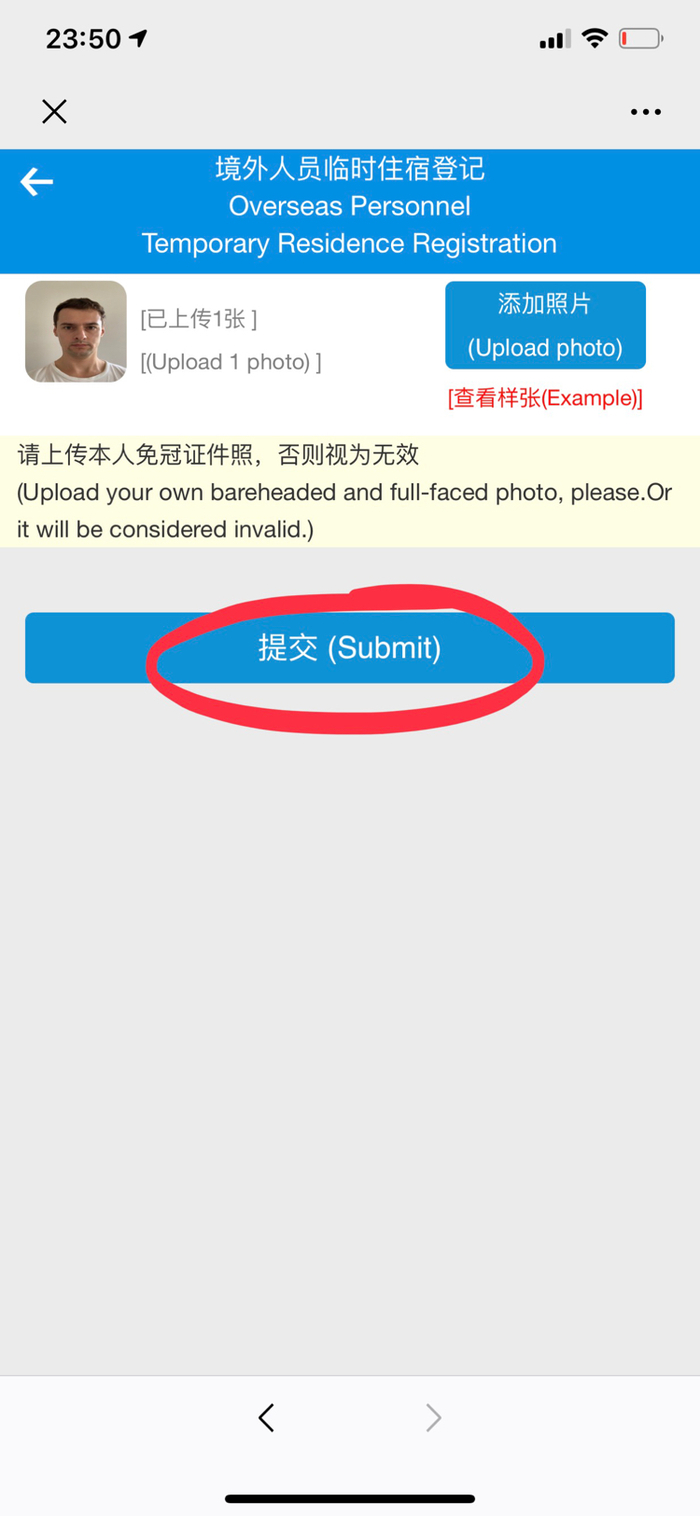Screen dimensions: 700x1516
Task: Open the three-dot more options menu
Action: click(x=646, y=112)
